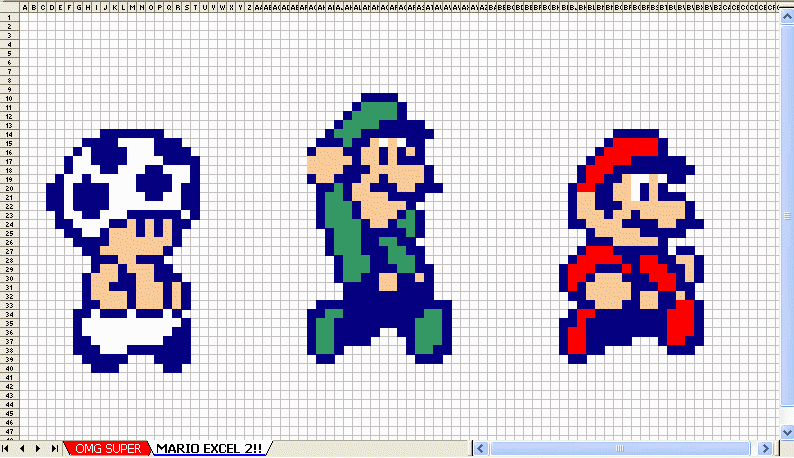Select row 30 by its header
Screen dimensions: 794x458
[x=10, y=279]
